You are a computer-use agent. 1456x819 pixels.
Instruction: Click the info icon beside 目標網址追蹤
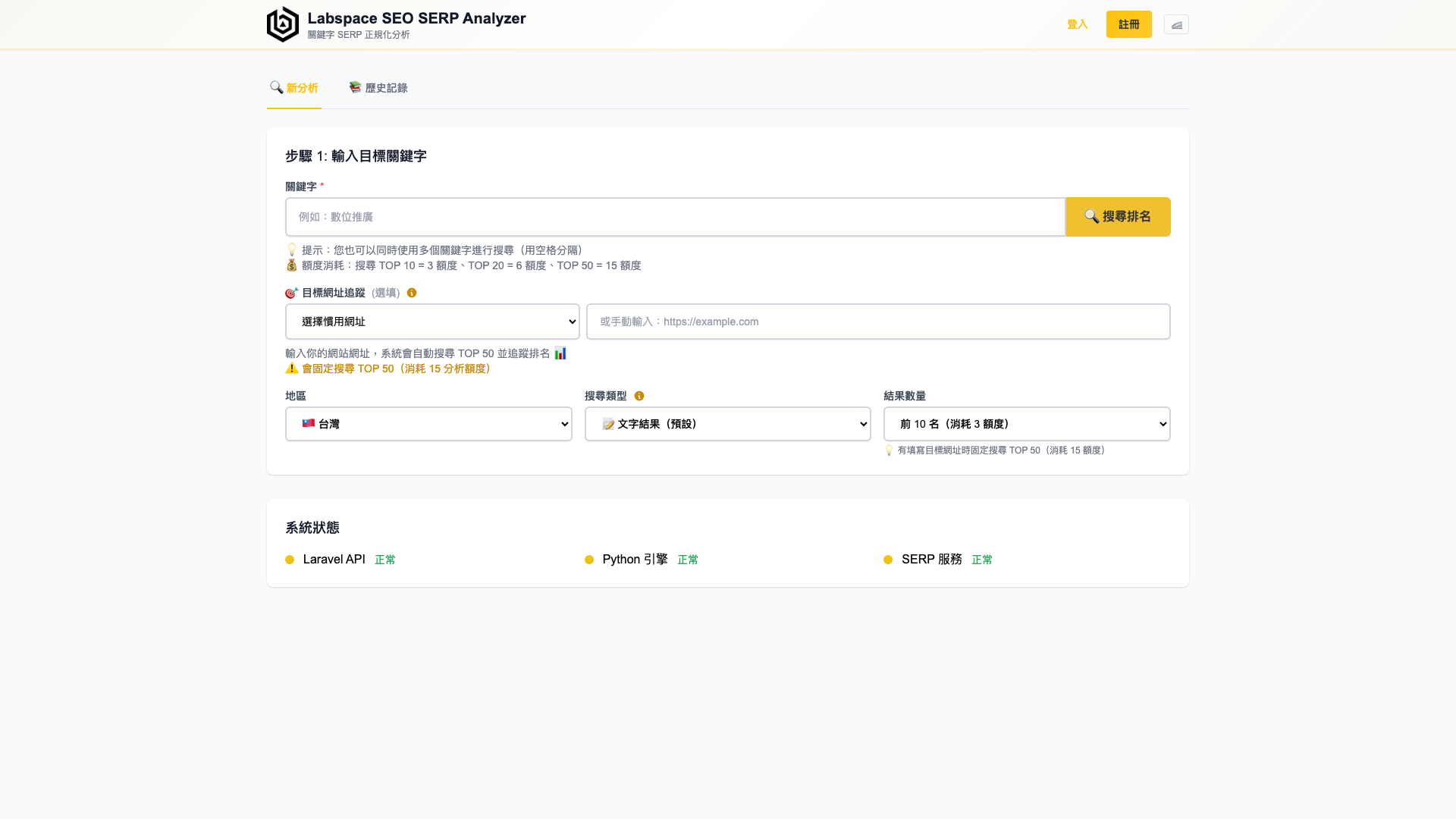(x=412, y=293)
